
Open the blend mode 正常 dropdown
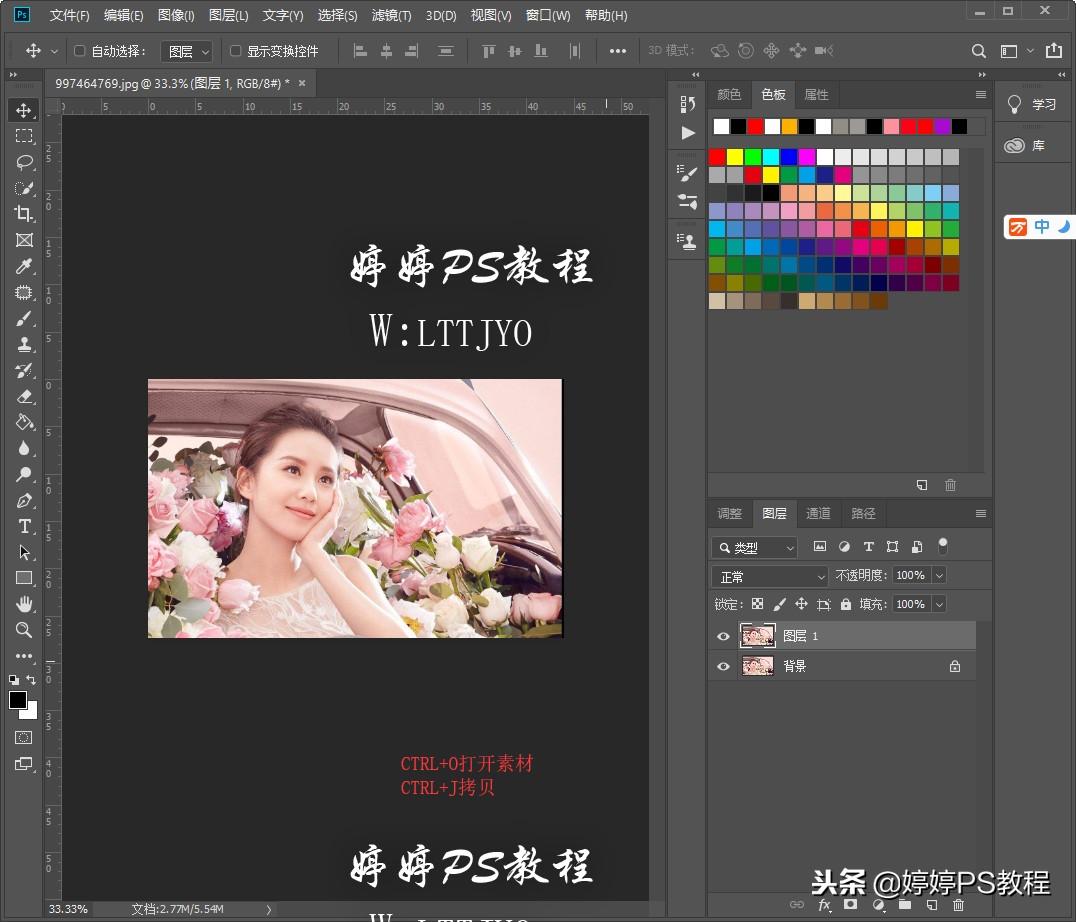point(770,576)
